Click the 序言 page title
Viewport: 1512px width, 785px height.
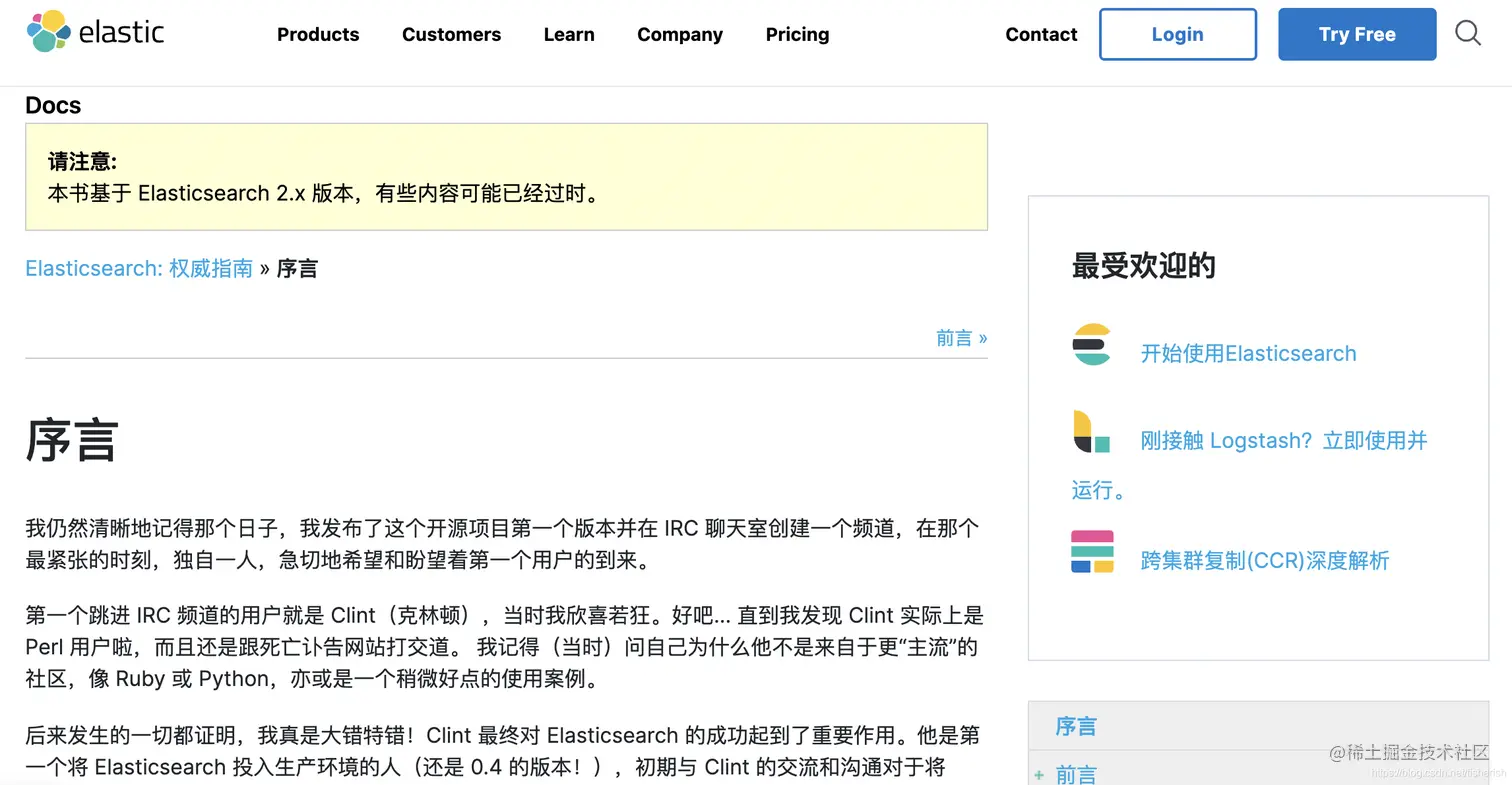(72, 439)
